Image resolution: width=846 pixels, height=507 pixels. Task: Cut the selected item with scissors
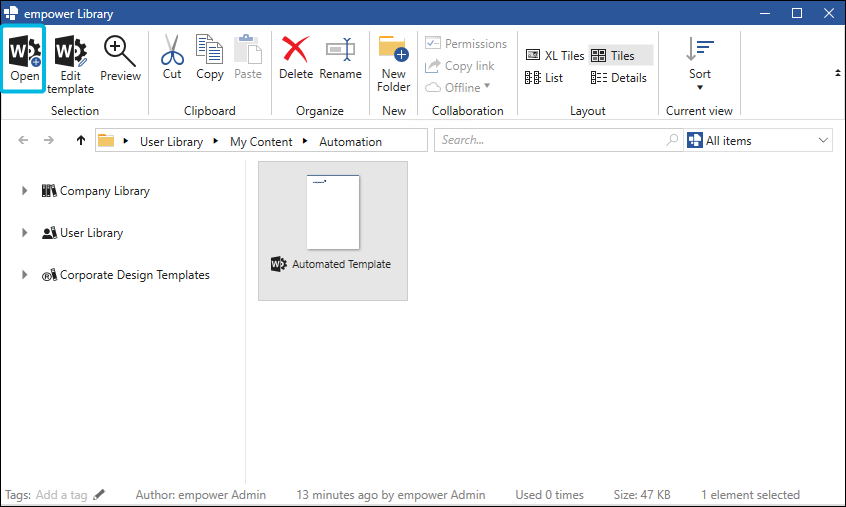coord(172,58)
